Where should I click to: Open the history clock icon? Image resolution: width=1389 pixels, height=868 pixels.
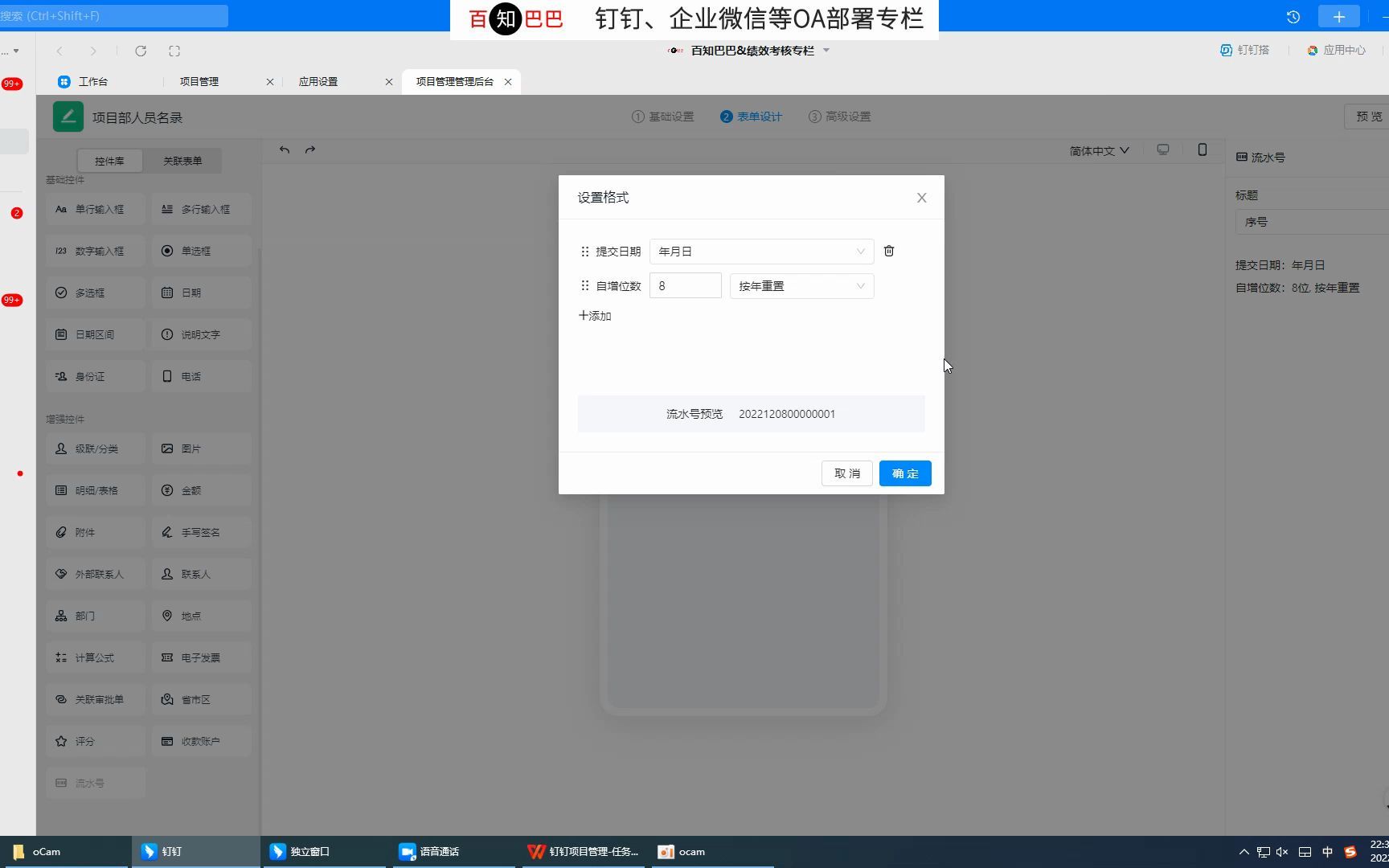1293,17
